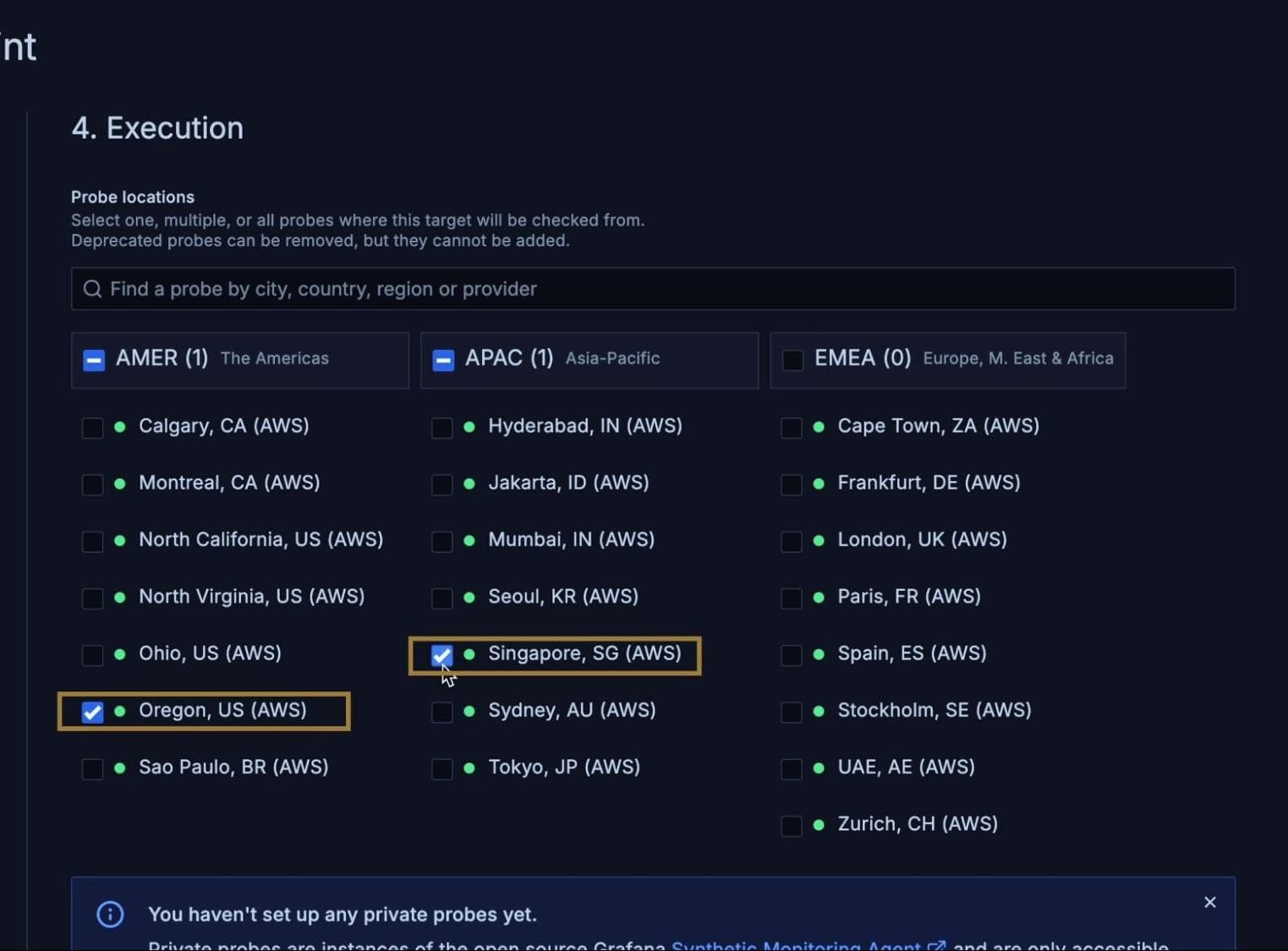Check the Tokyo, JP probe
The image size is (1288, 951).
coord(441,768)
